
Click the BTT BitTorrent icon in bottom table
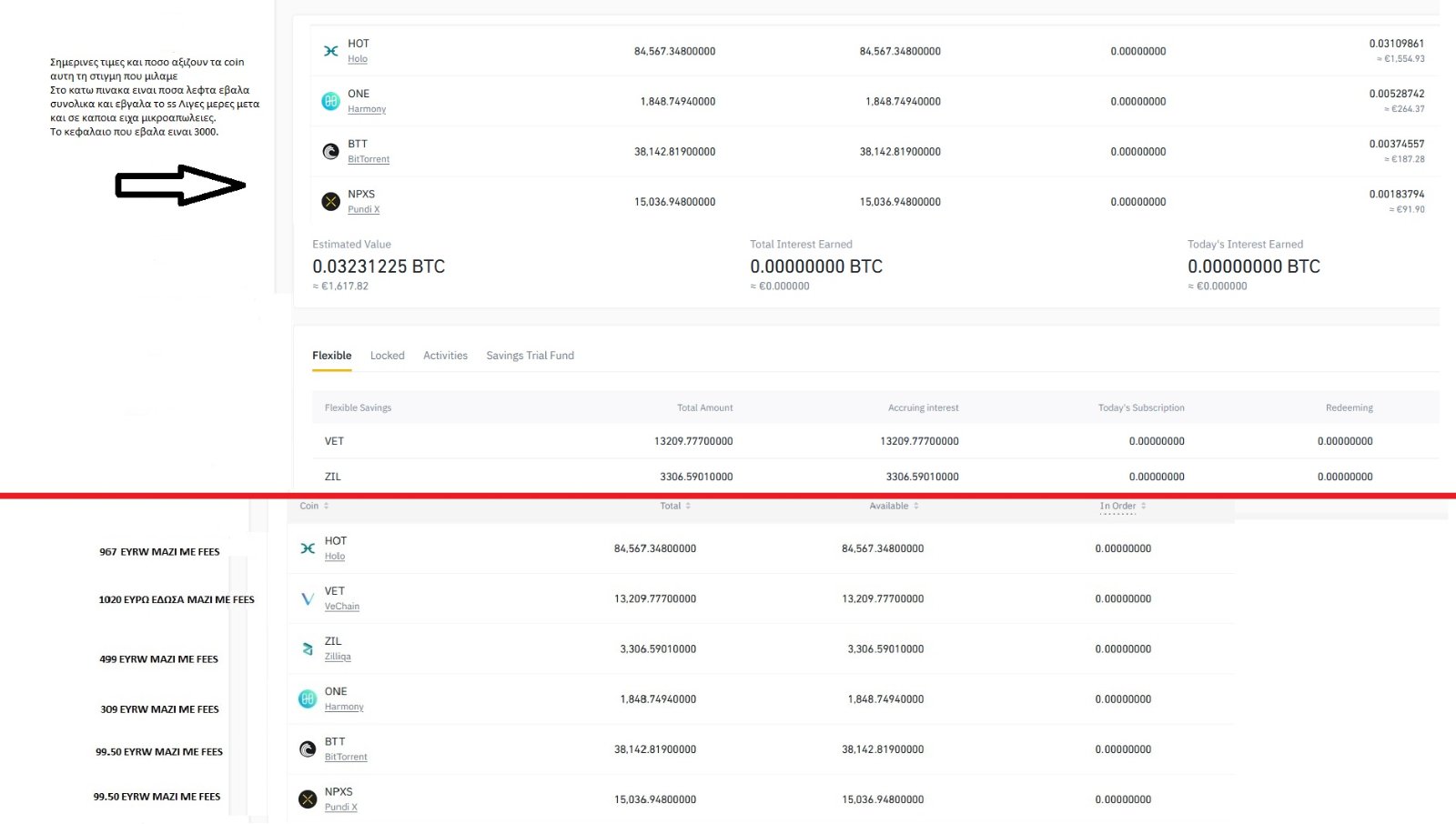(308, 749)
